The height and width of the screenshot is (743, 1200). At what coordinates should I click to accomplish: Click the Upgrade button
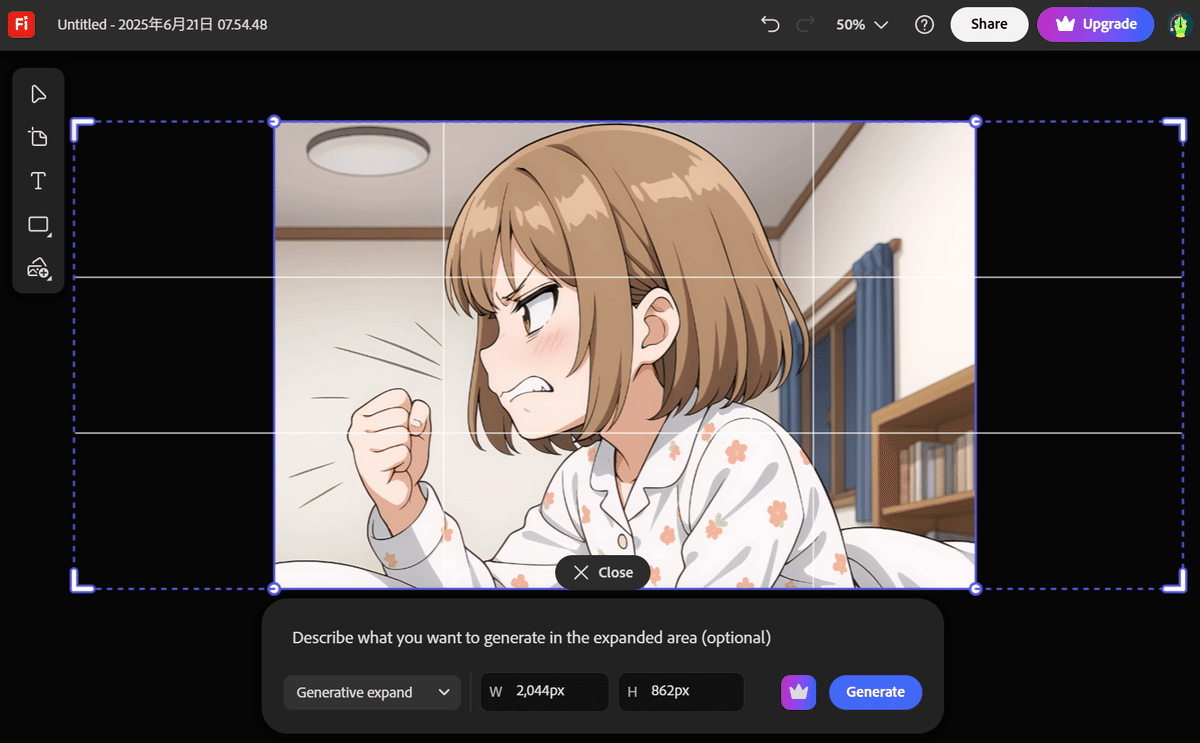click(1095, 24)
